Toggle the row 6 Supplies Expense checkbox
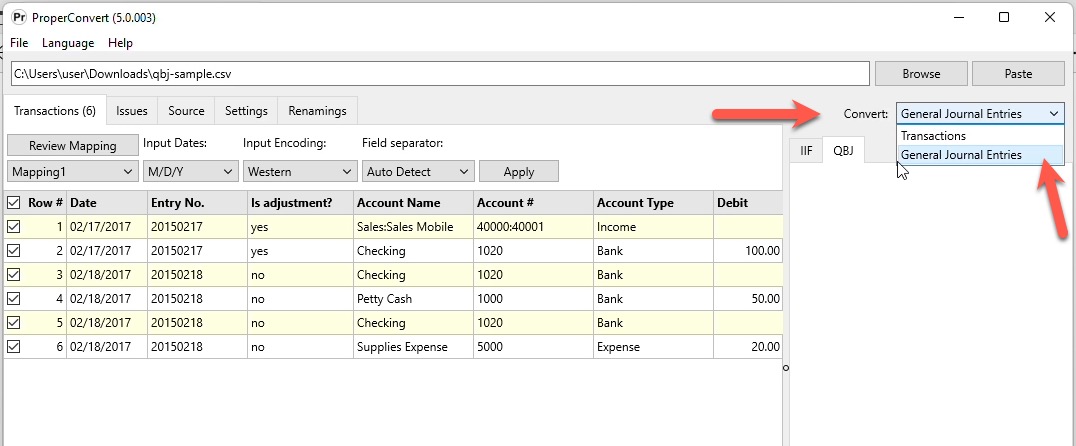 click(x=13, y=347)
